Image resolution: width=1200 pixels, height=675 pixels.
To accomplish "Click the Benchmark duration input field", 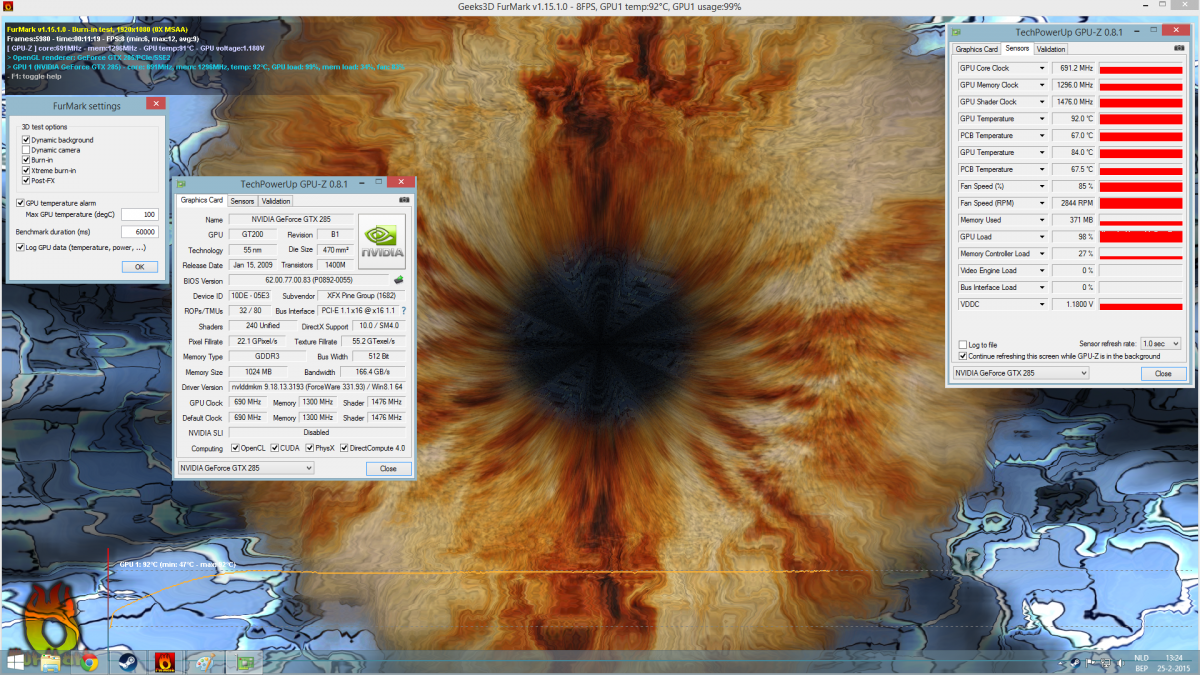I will tap(139, 232).
